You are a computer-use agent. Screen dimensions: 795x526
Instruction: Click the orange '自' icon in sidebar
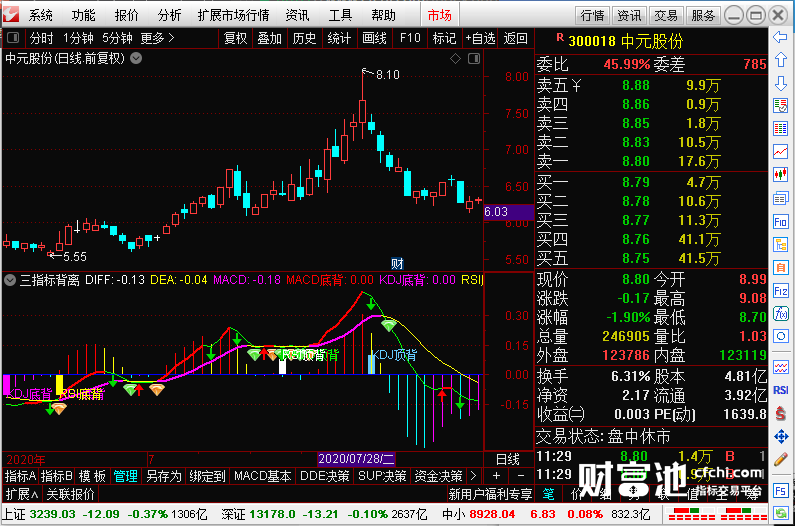click(780, 267)
